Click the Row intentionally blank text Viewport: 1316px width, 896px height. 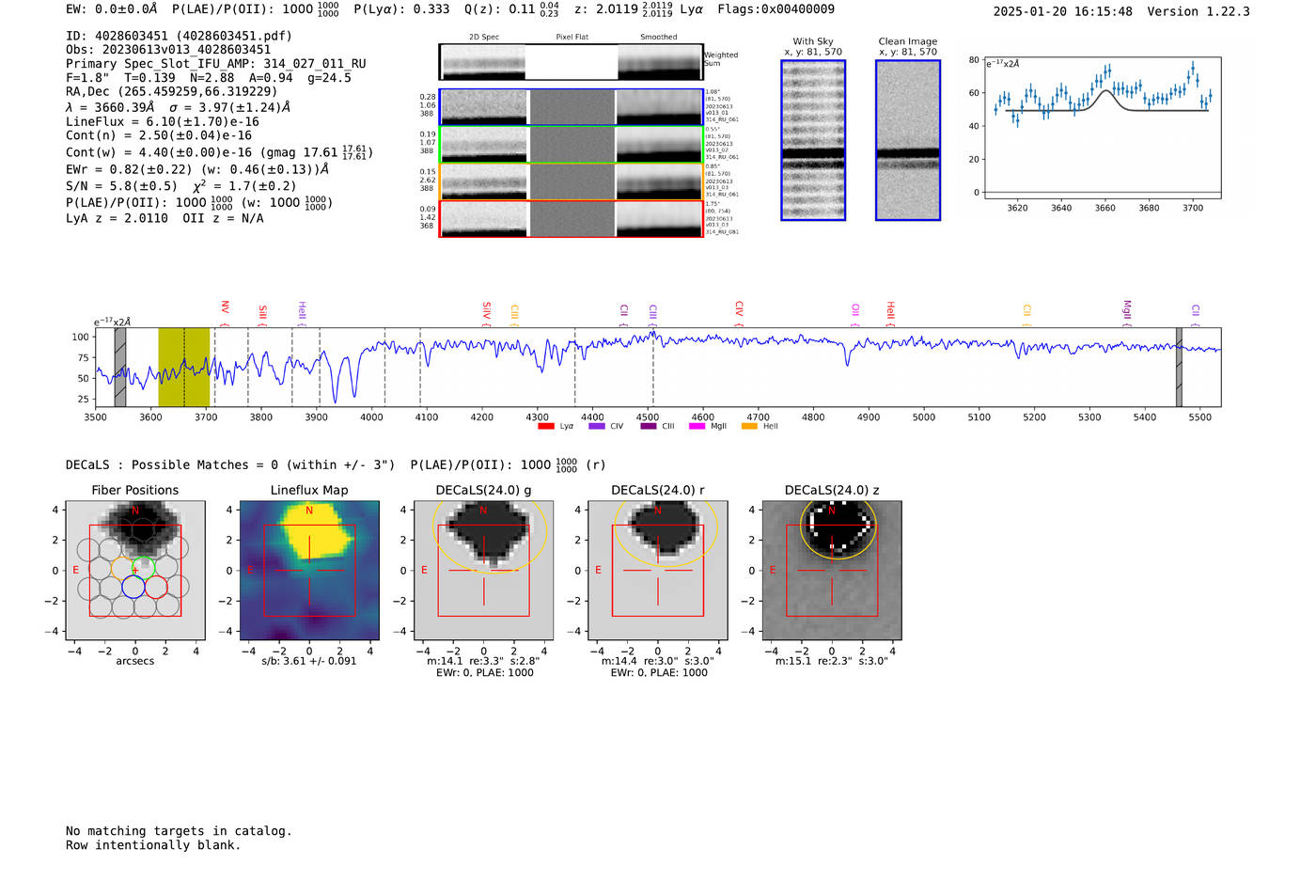(153, 845)
